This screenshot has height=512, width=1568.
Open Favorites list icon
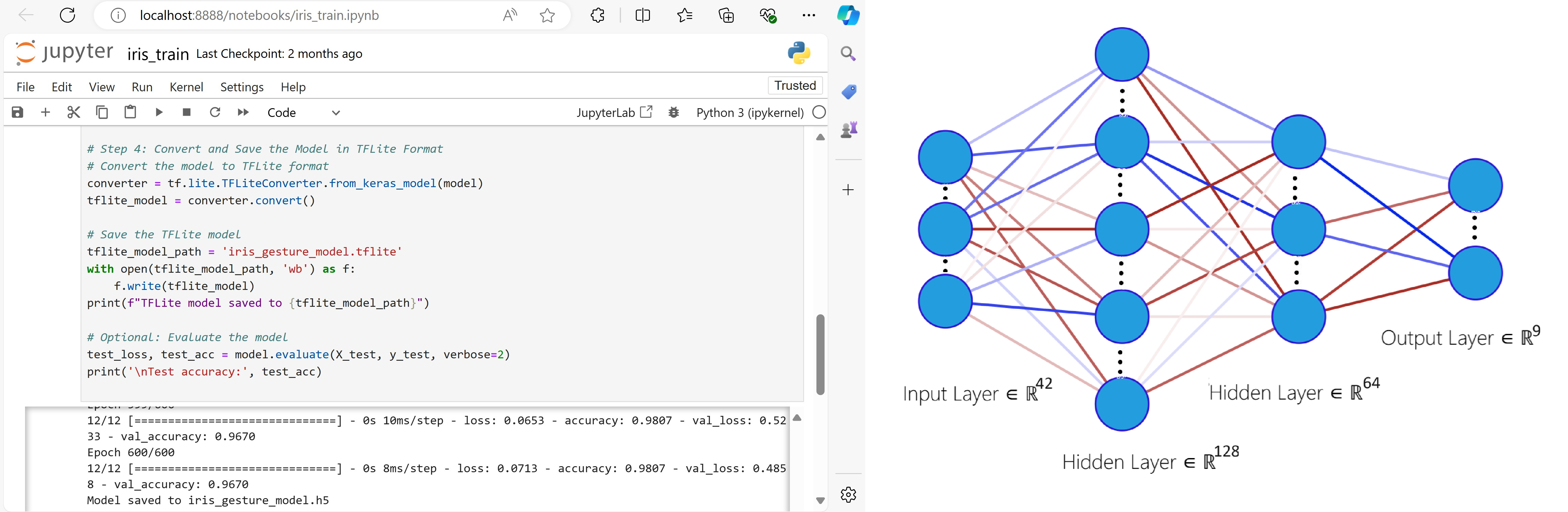(685, 15)
